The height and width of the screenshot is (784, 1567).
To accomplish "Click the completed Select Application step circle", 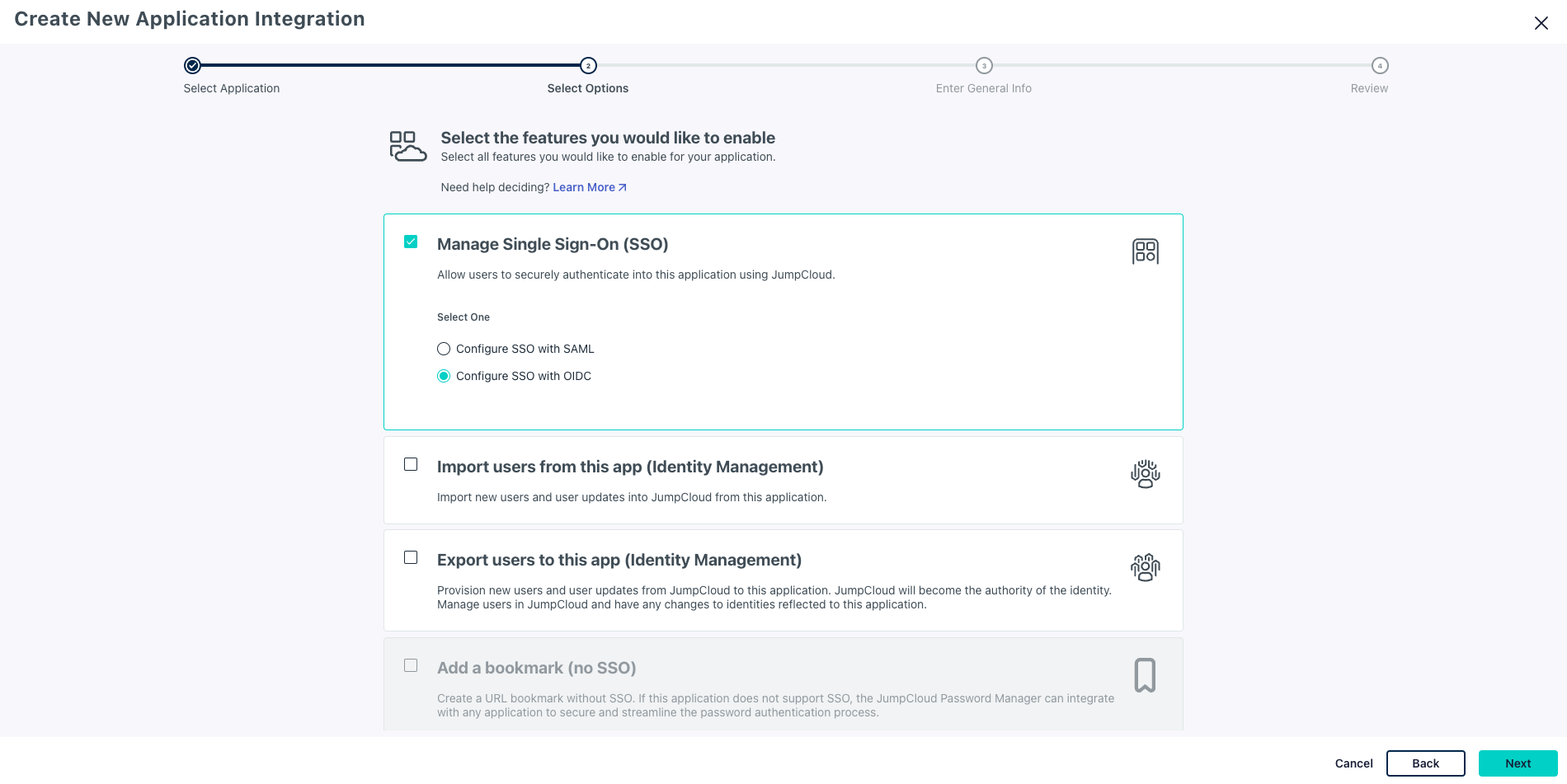I will (192, 65).
